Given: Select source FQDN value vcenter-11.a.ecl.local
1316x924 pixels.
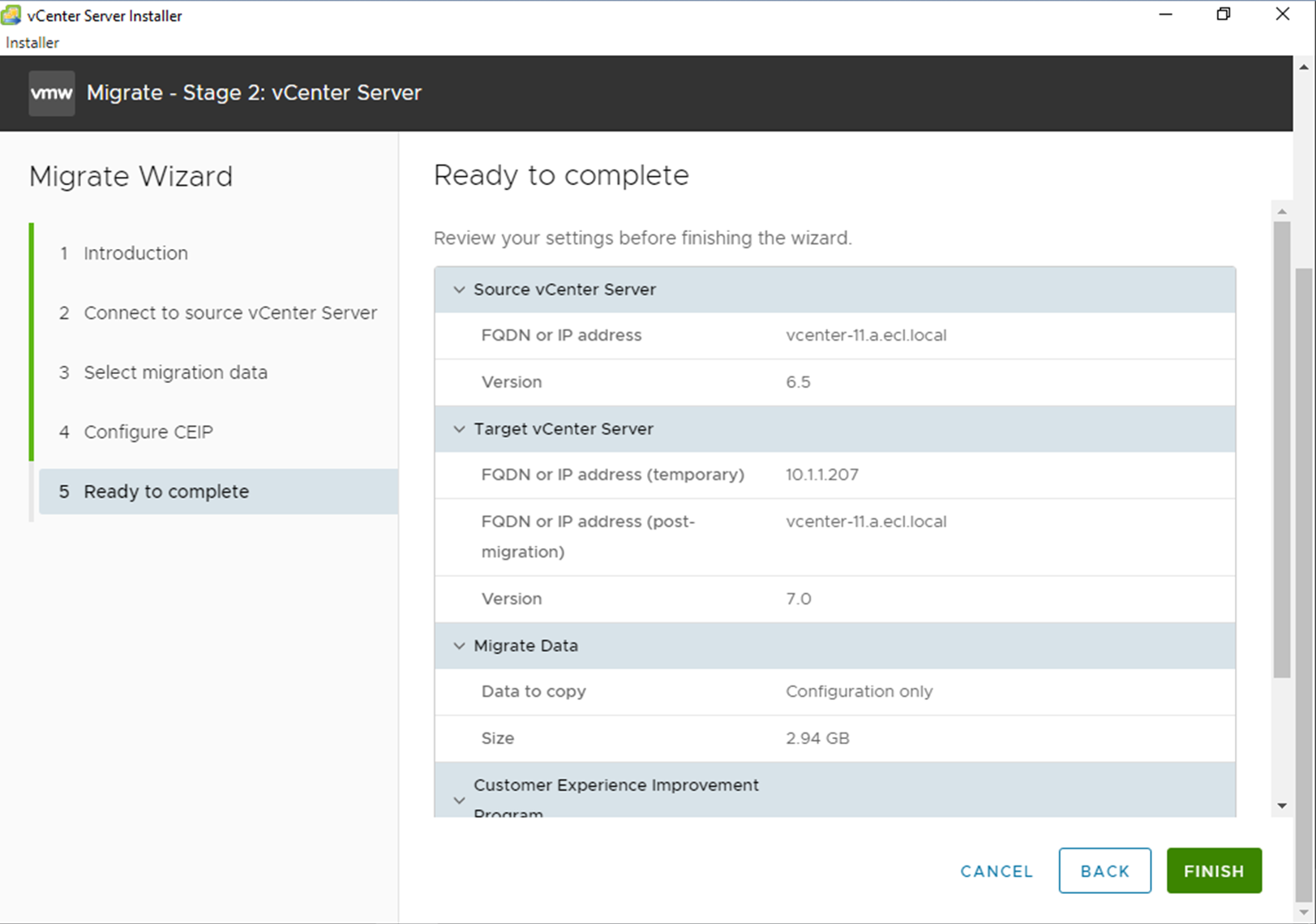Looking at the screenshot, I should (x=866, y=336).
